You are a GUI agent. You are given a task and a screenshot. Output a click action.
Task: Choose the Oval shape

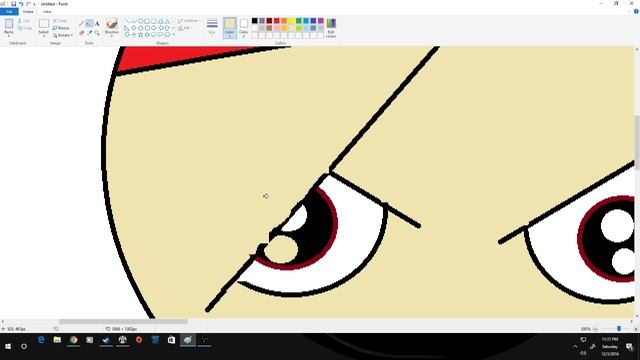(141, 21)
